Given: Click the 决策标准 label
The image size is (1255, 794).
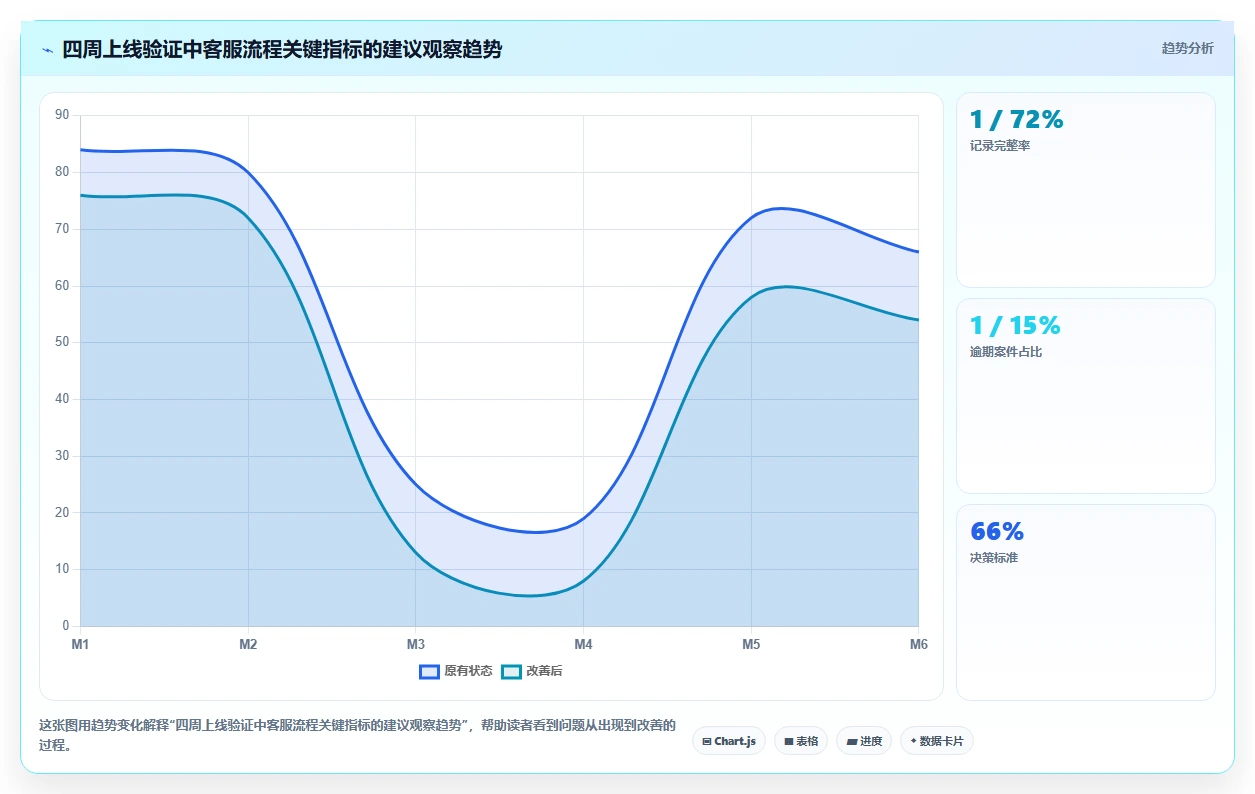Looking at the screenshot, I should (994, 558).
